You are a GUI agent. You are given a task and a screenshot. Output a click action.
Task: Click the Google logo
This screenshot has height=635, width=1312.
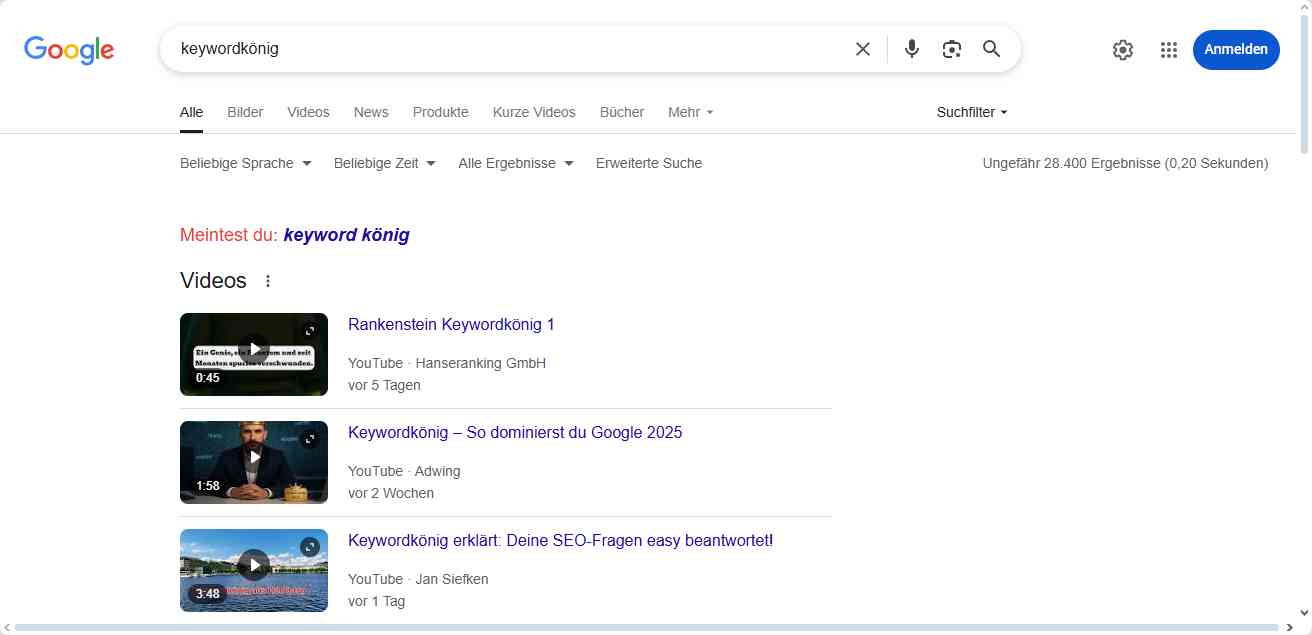[x=69, y=49]
